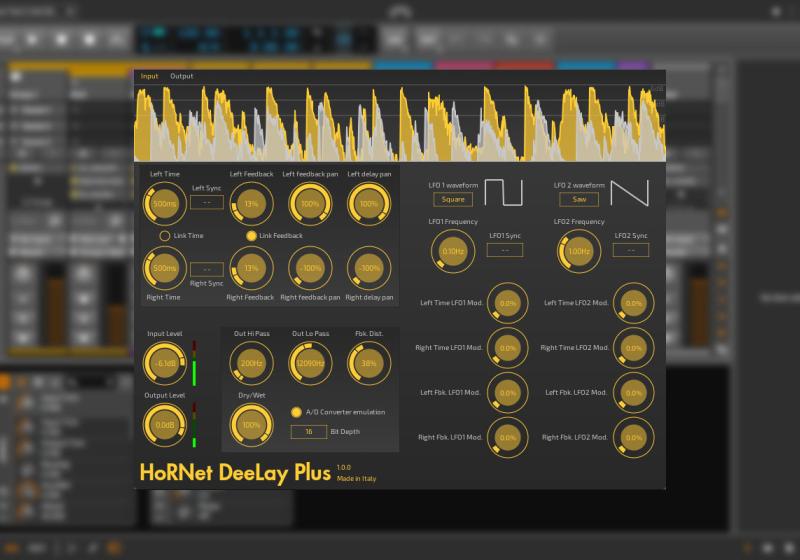Click the Out Lo Pass knob
800x560 pixels.
(x=310, y=364)
